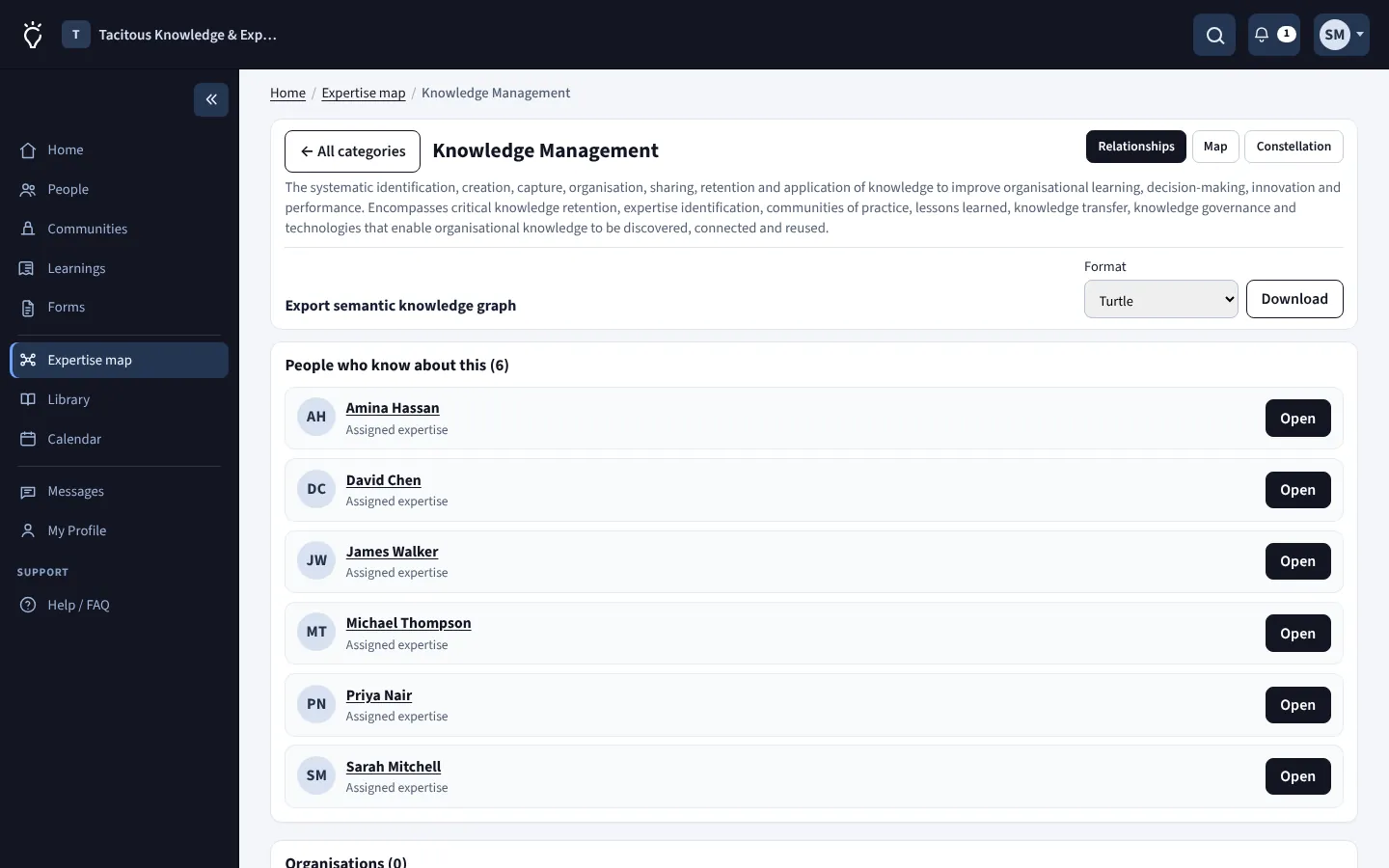Click the 'Knowledge Management' page heading

pos(546,150)
